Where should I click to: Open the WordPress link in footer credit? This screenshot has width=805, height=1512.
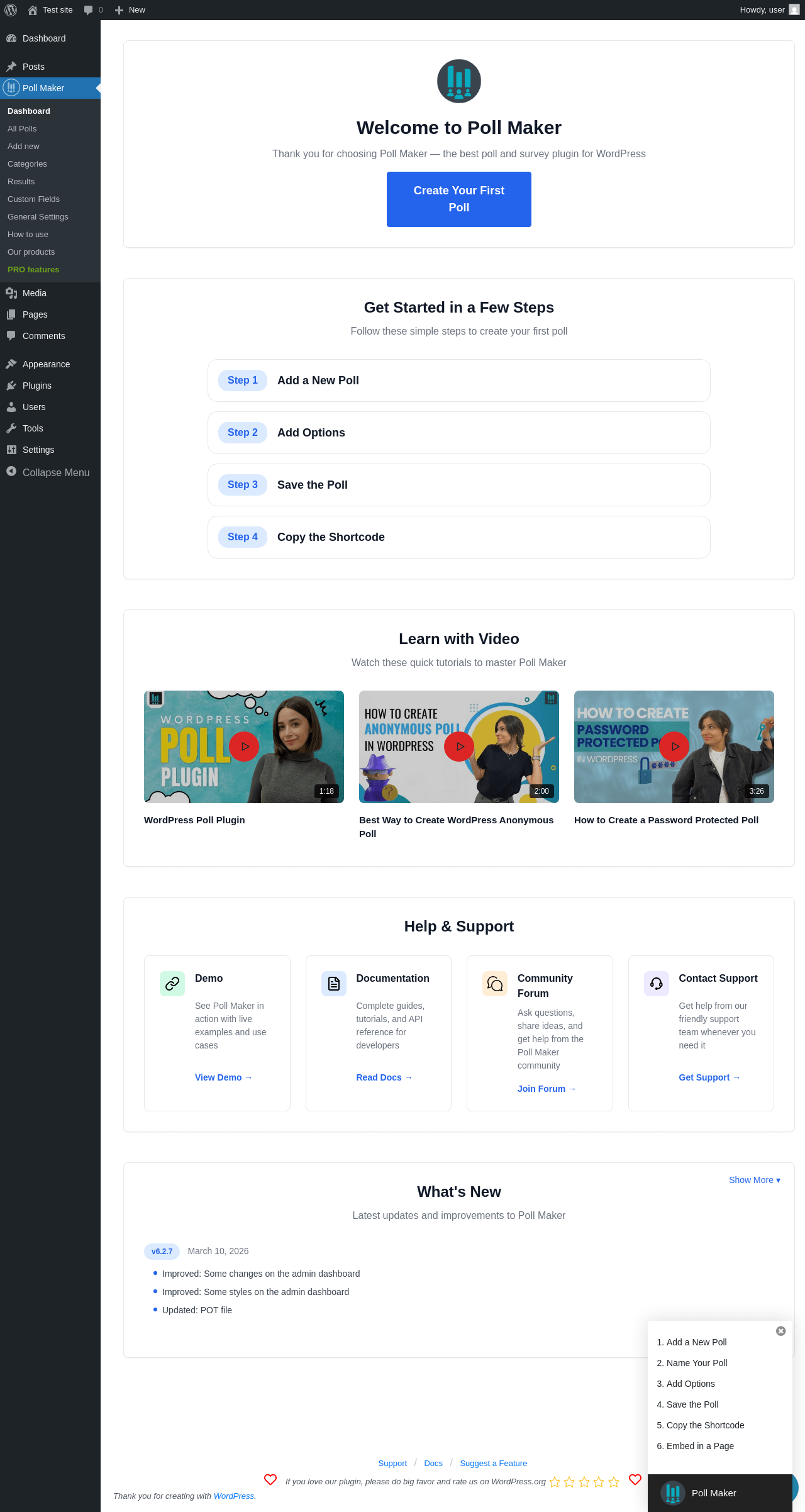234,1496
